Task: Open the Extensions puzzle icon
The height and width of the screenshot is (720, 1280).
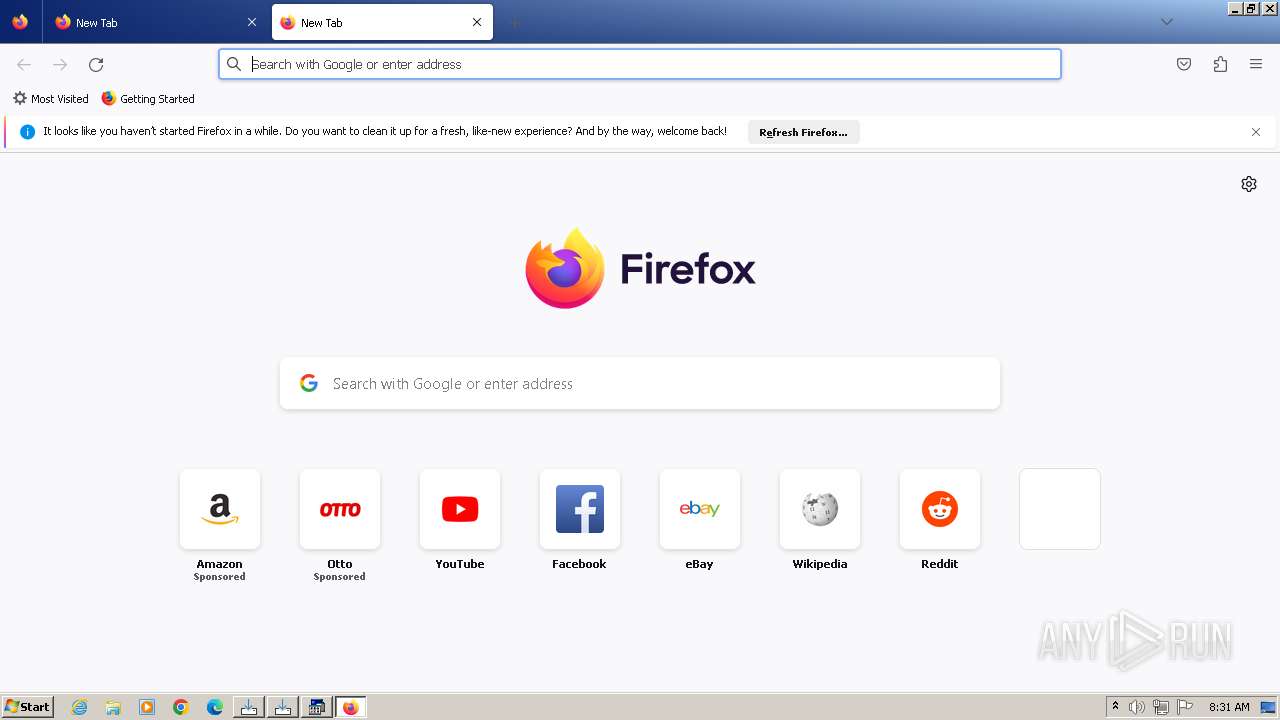Action: click(1220, 64)
